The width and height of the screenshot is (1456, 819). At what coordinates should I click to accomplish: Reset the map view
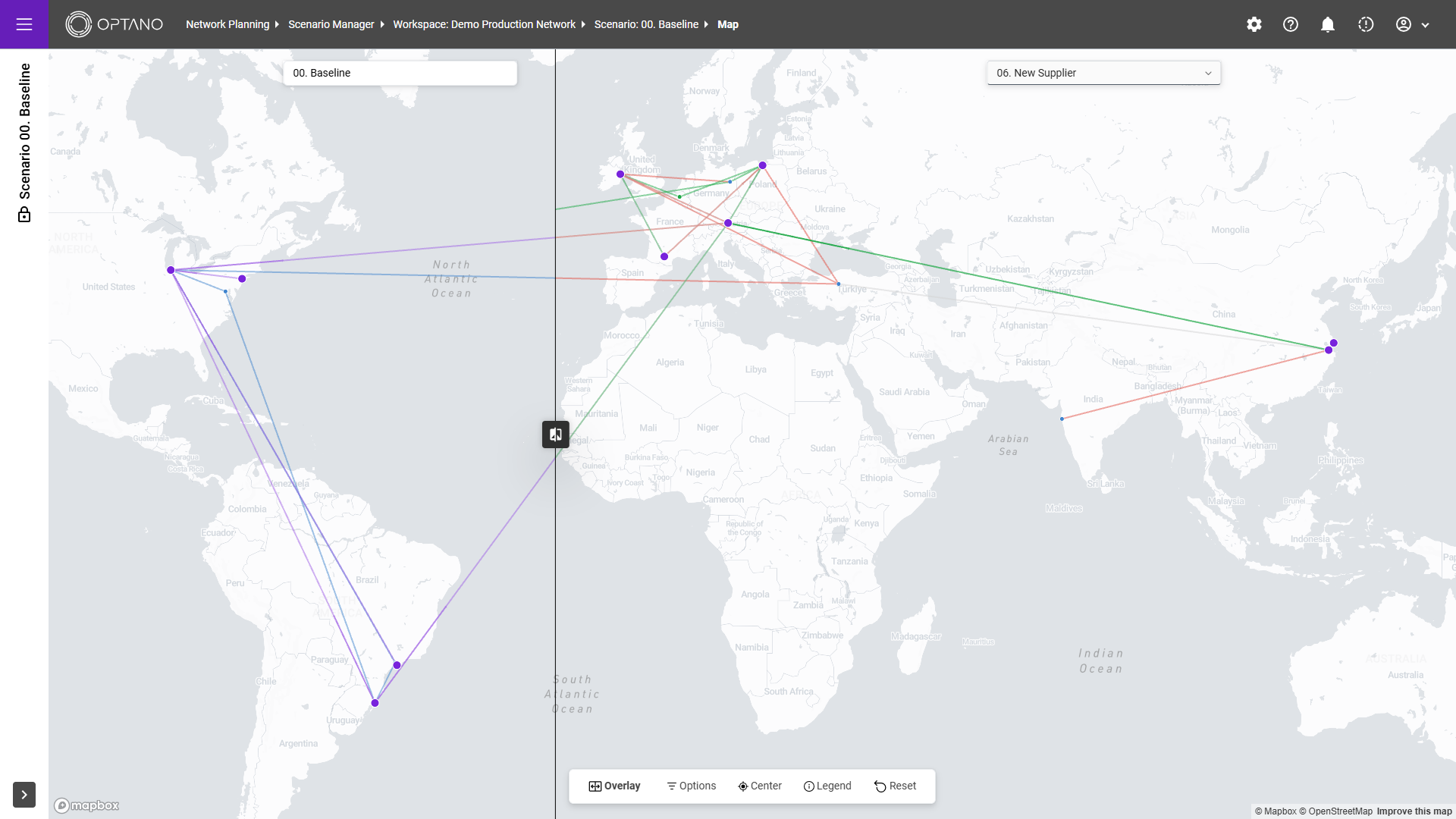[896, 786]
